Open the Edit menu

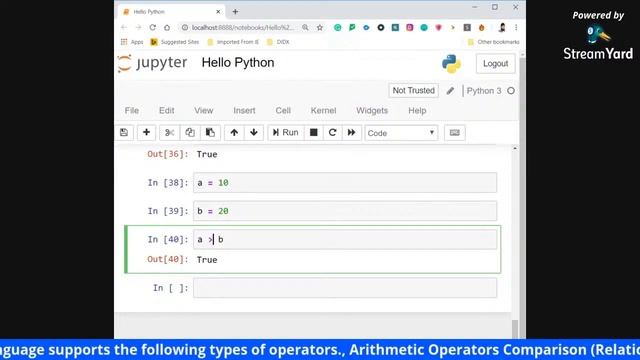(x=167, y=111)
